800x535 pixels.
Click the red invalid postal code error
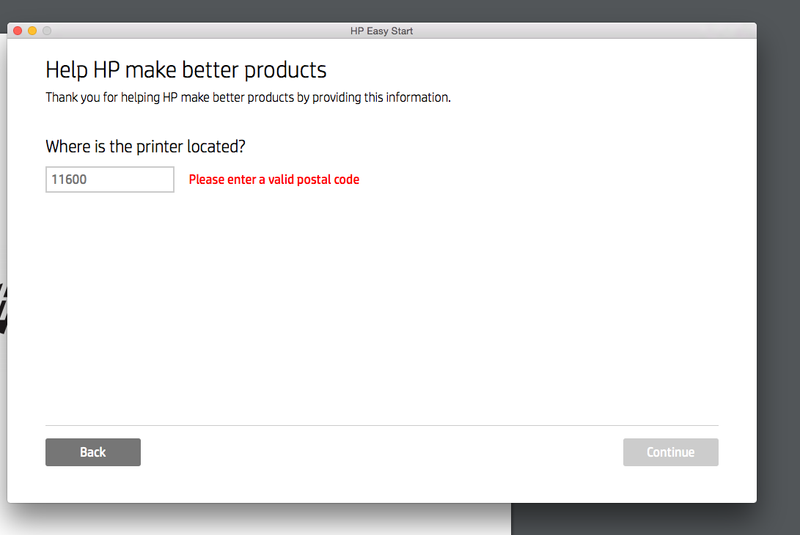(274, 180)
